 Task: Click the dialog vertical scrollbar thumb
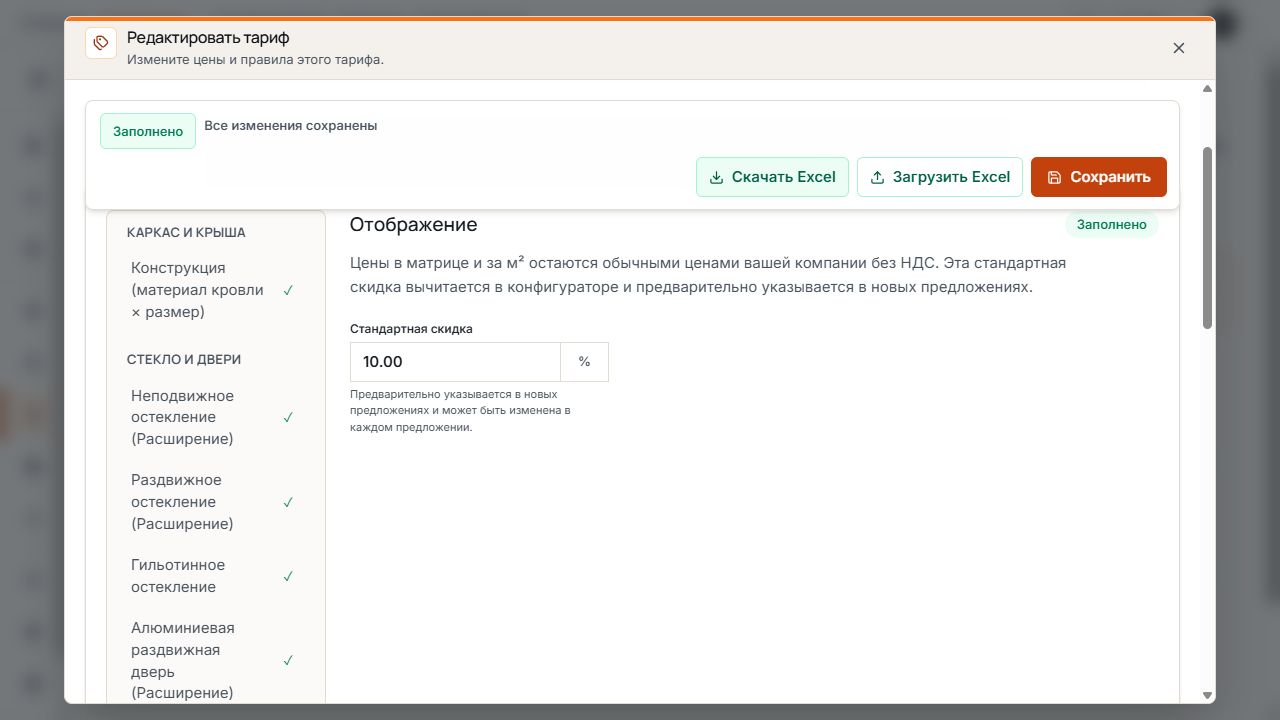point(1207,238)
